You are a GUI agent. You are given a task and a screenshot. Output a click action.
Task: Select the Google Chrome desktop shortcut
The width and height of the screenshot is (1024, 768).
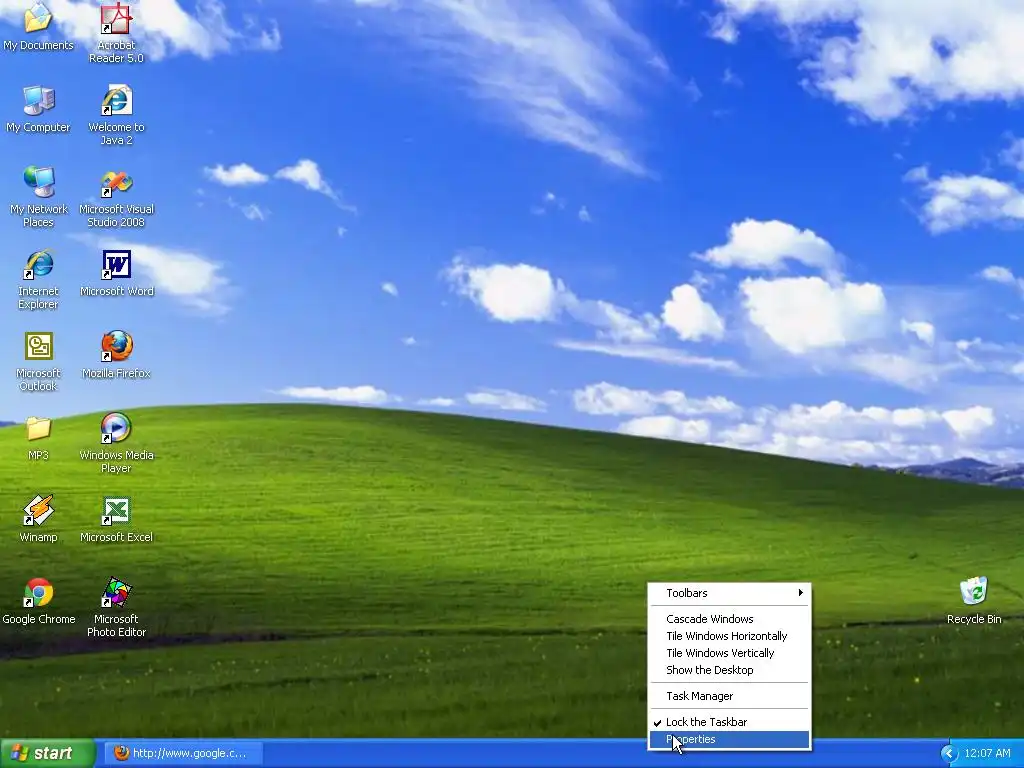(38, 601)
